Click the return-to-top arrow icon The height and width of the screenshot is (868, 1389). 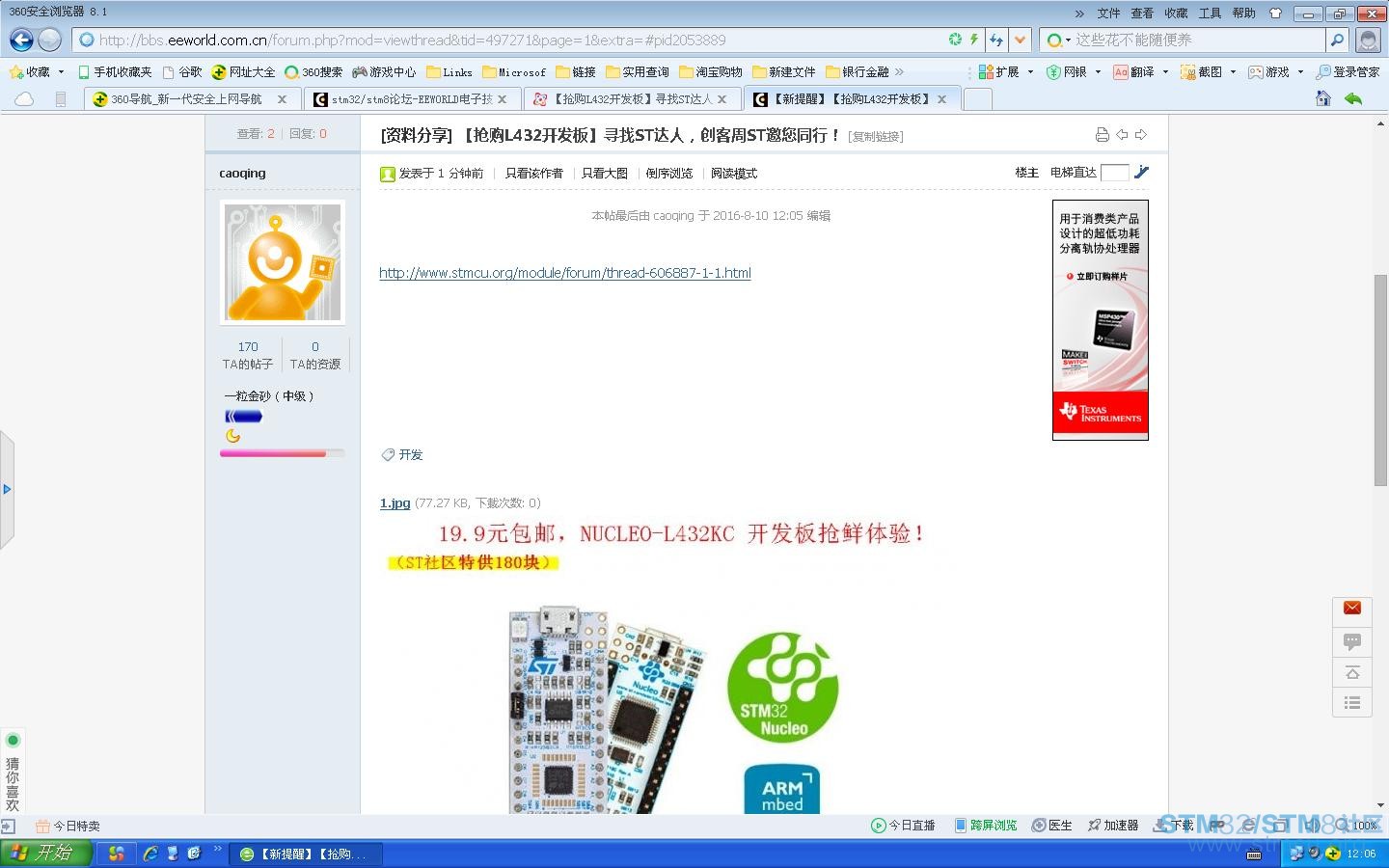click(x=1352, y=672)
